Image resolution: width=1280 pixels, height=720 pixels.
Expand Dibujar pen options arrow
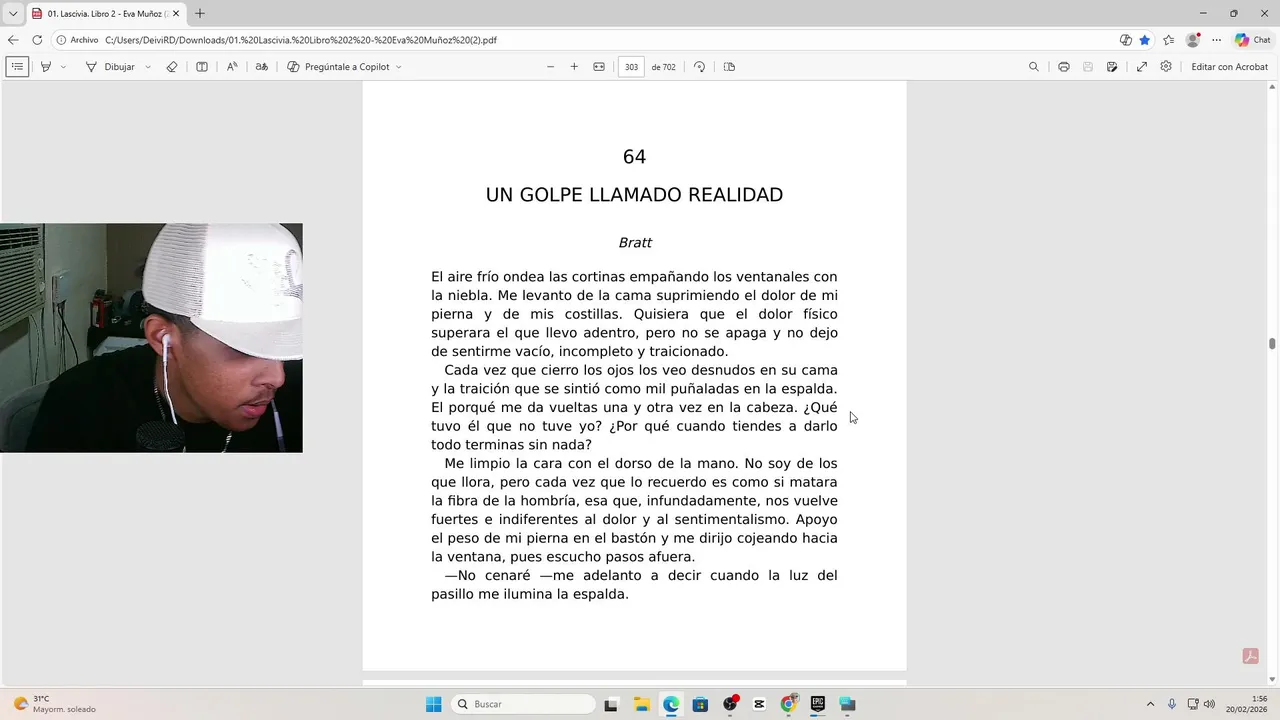pyautogui.click(x=148, y=67)
